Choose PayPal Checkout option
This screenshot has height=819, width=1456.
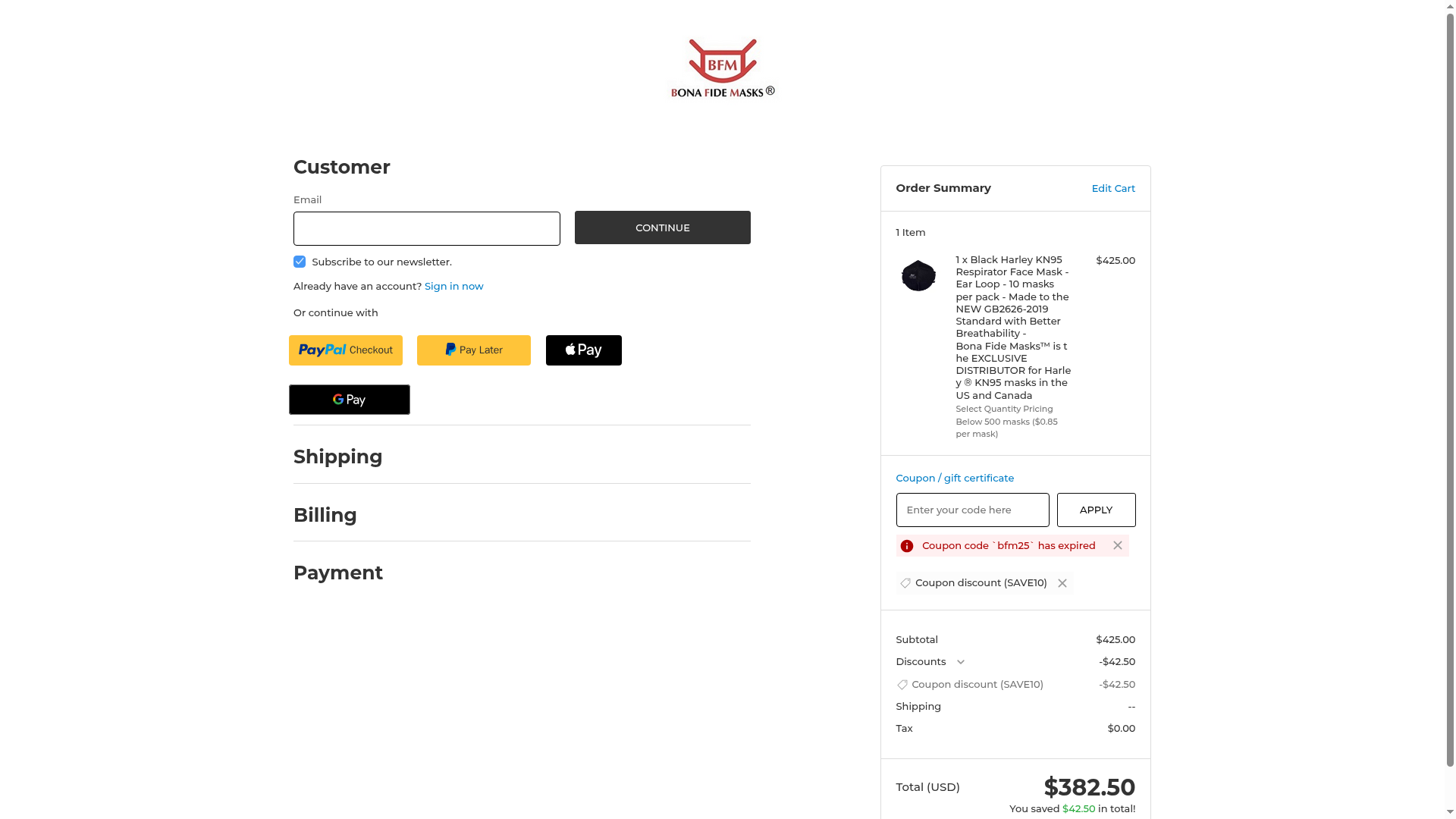tap(346, 350)
